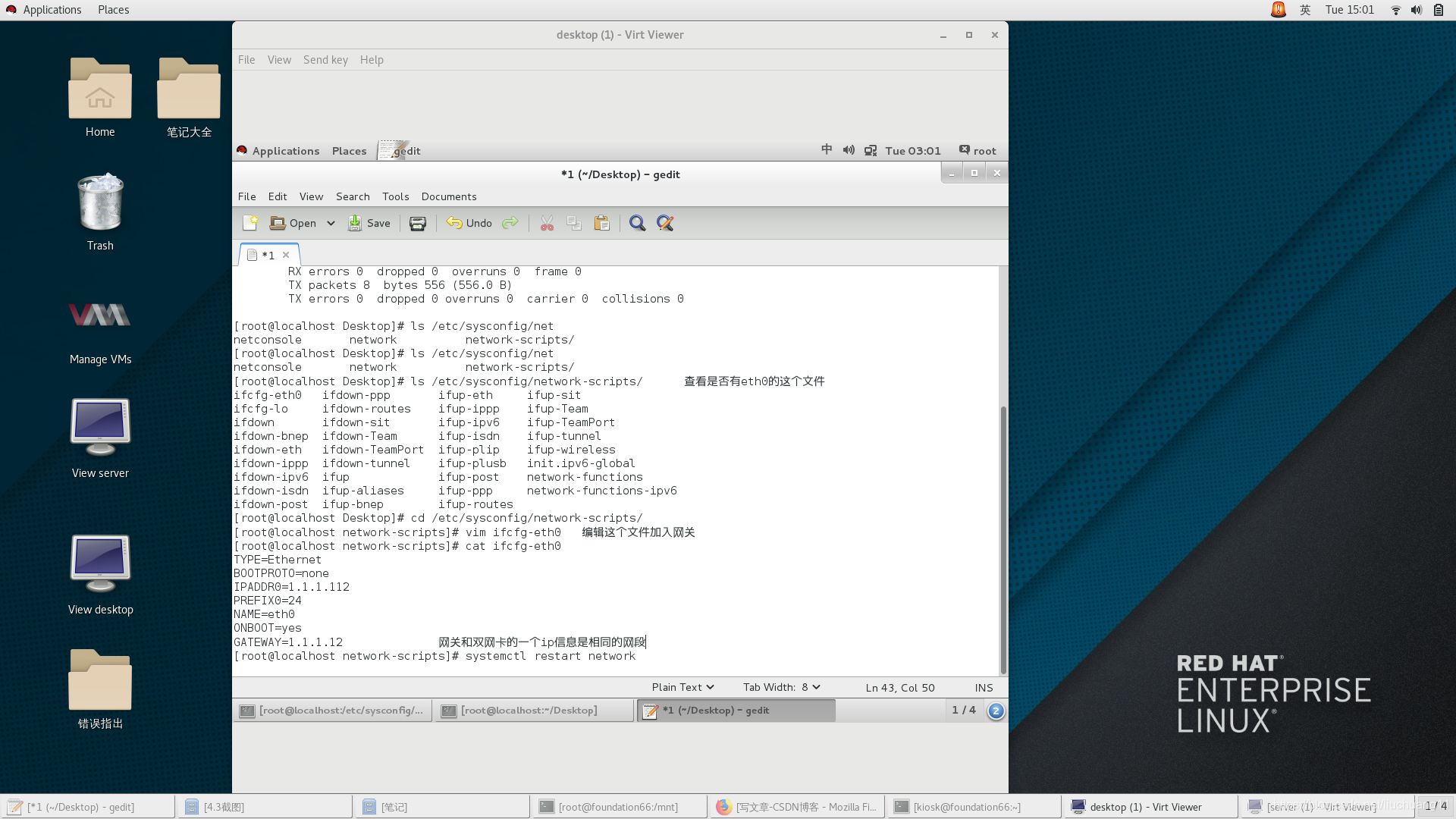Open guest Applications menu
This screenshot has width=1456, height=819.
point(278,151)
